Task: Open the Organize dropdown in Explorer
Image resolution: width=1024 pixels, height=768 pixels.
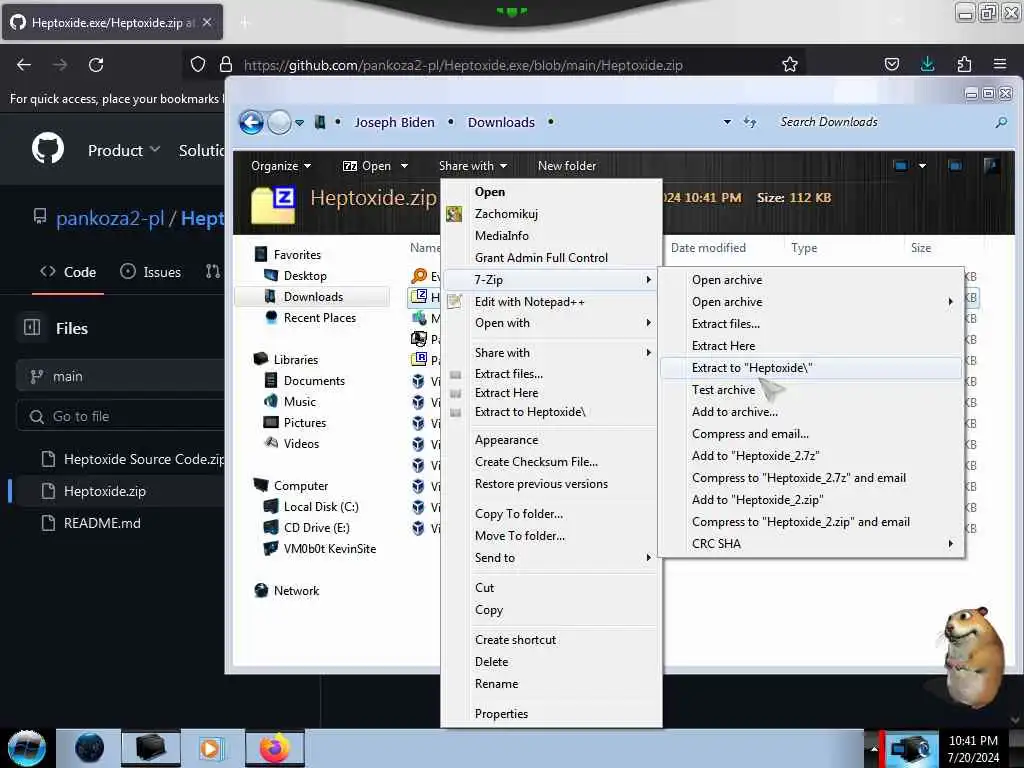Action: point(281,166)
